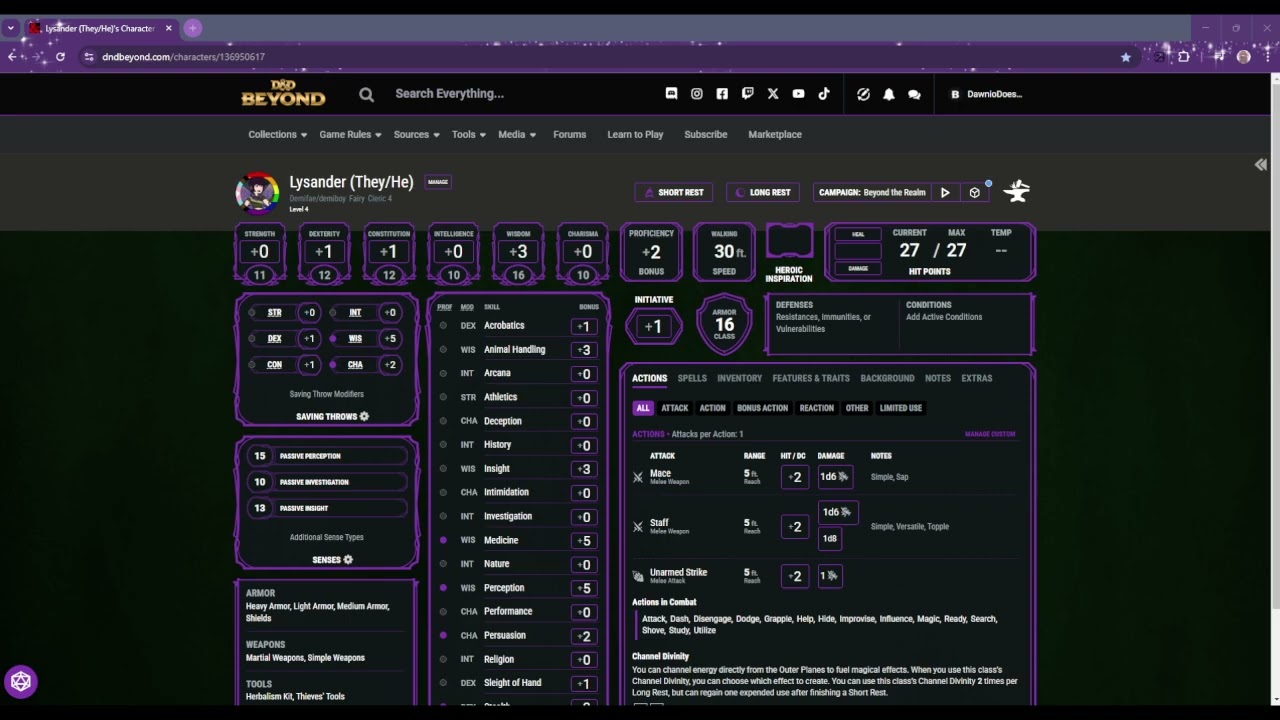Open the dice cube icon next to campaign
This screenshot has height=720, width=1280.
click(975, 192)
